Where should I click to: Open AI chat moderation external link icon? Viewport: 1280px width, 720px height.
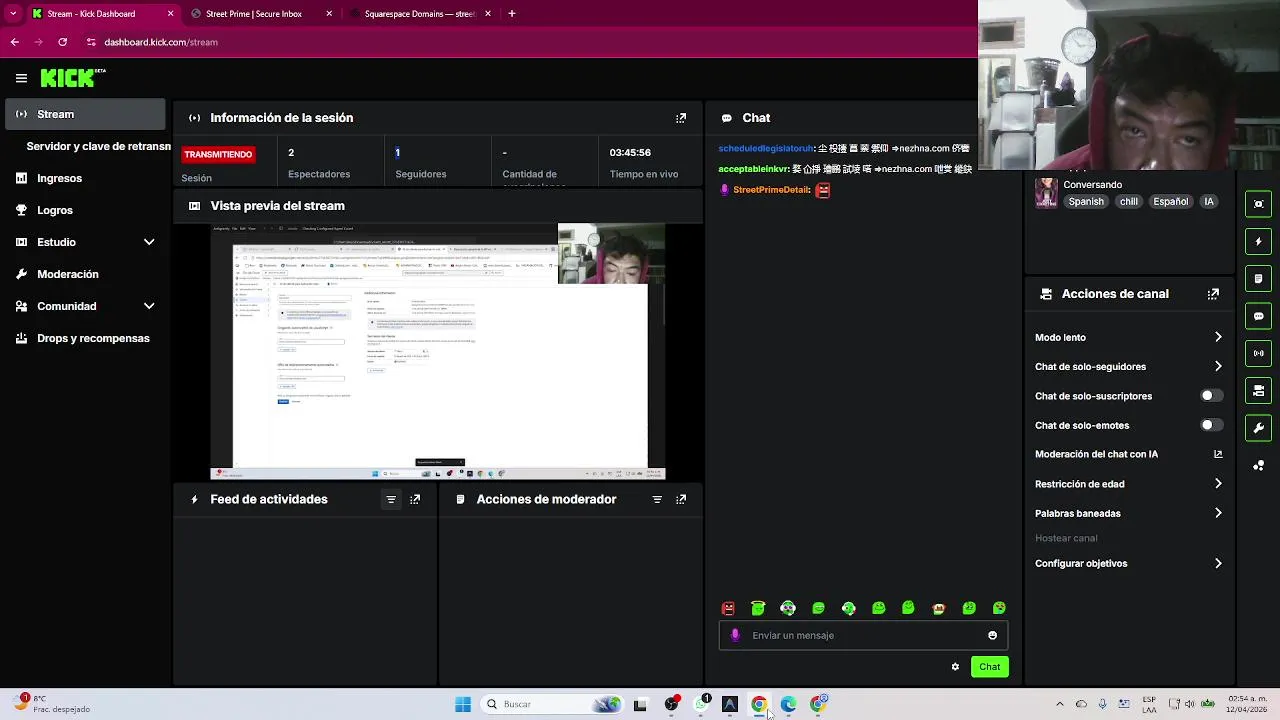point(1217,454)
